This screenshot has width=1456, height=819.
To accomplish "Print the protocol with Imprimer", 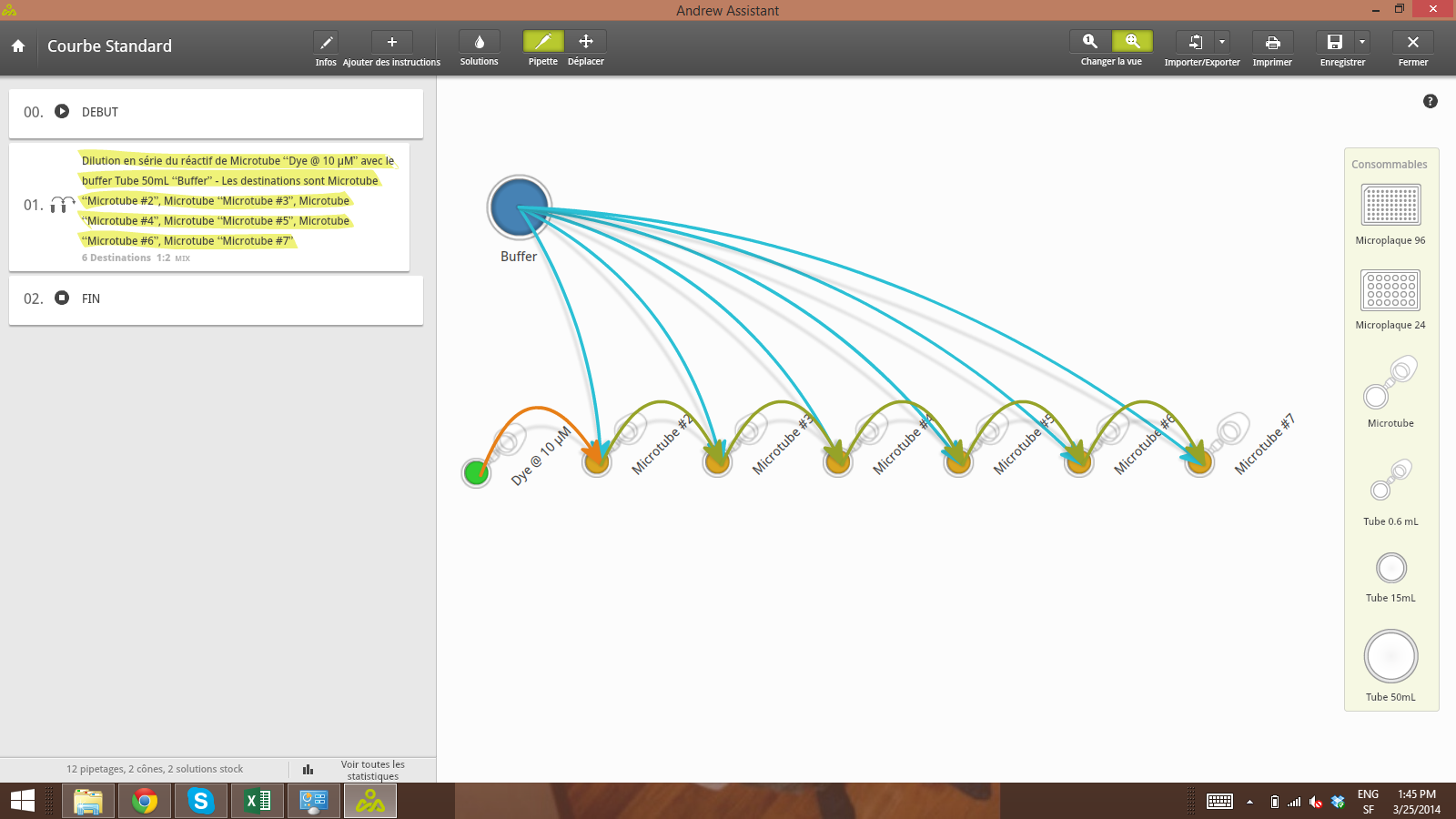I will 1272,42.
